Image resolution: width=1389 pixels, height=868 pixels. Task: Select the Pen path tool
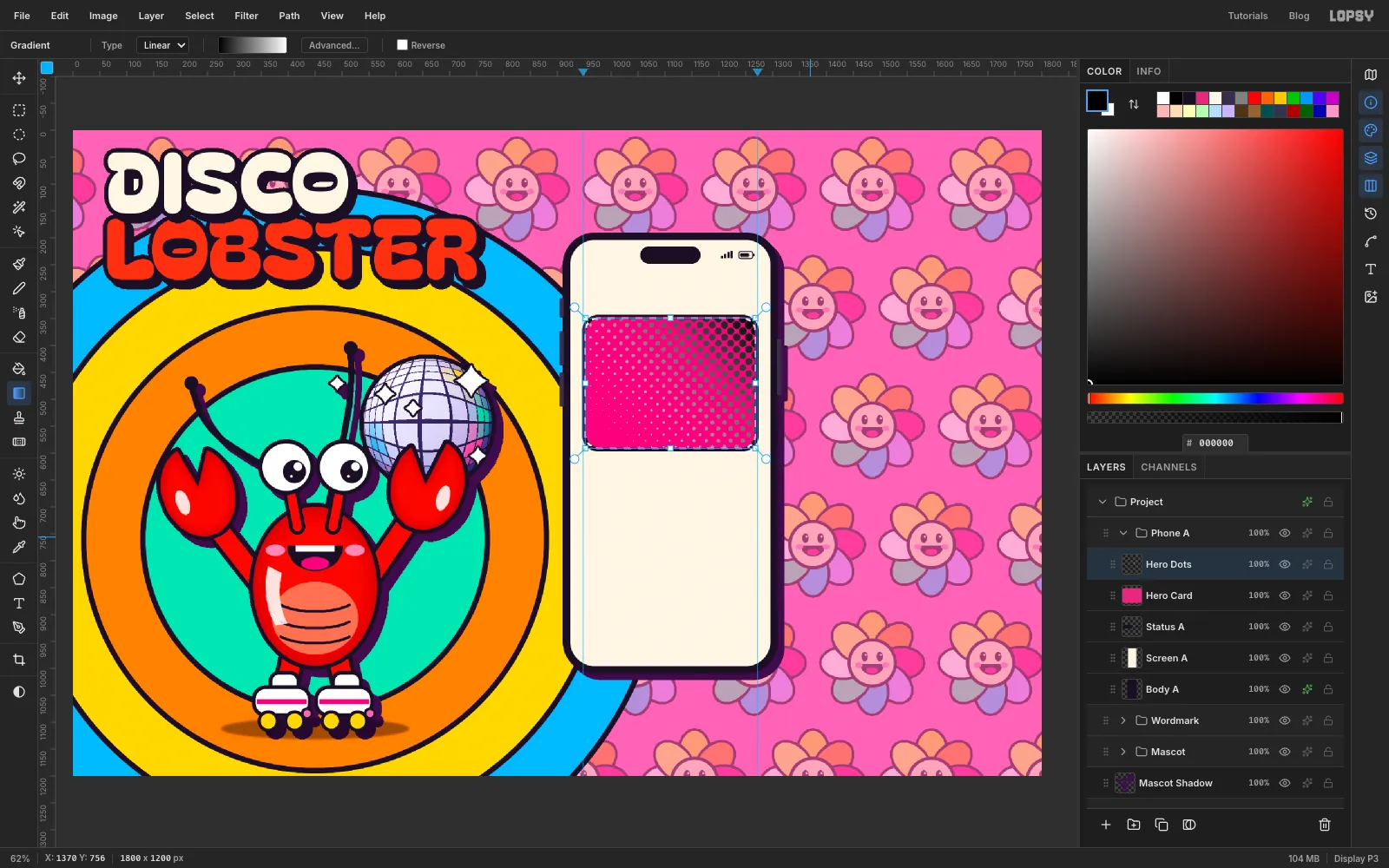[19, 628]
